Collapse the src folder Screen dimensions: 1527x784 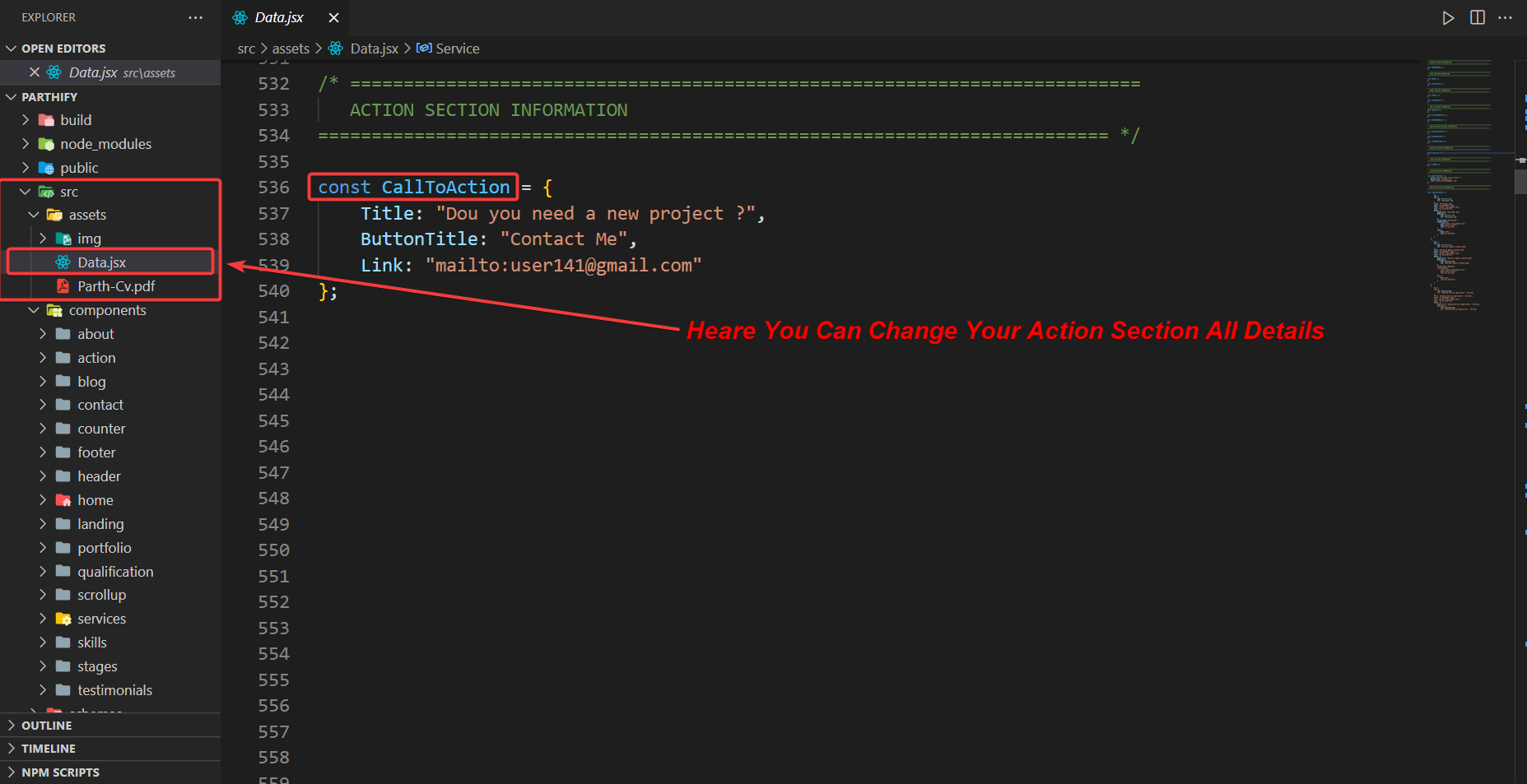26,192
